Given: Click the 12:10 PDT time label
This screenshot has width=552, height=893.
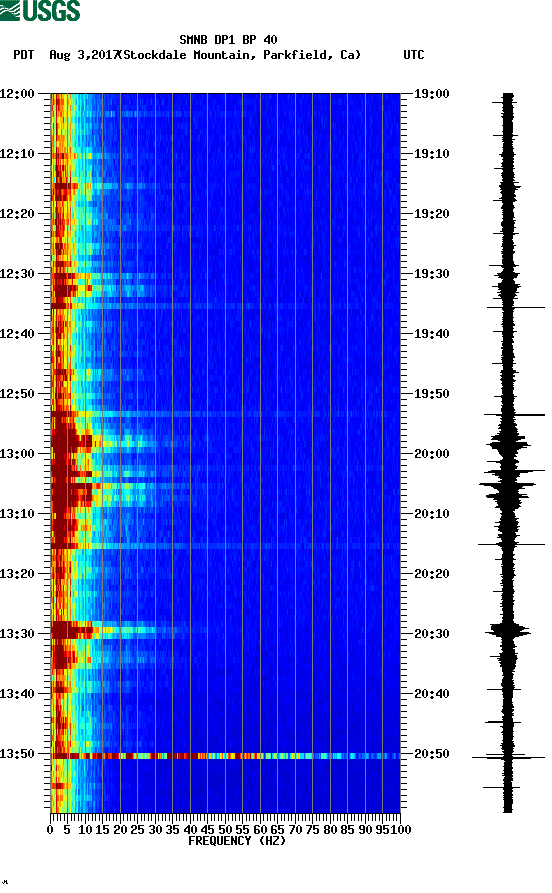Looking at the screenshot, I should point(18,153).
